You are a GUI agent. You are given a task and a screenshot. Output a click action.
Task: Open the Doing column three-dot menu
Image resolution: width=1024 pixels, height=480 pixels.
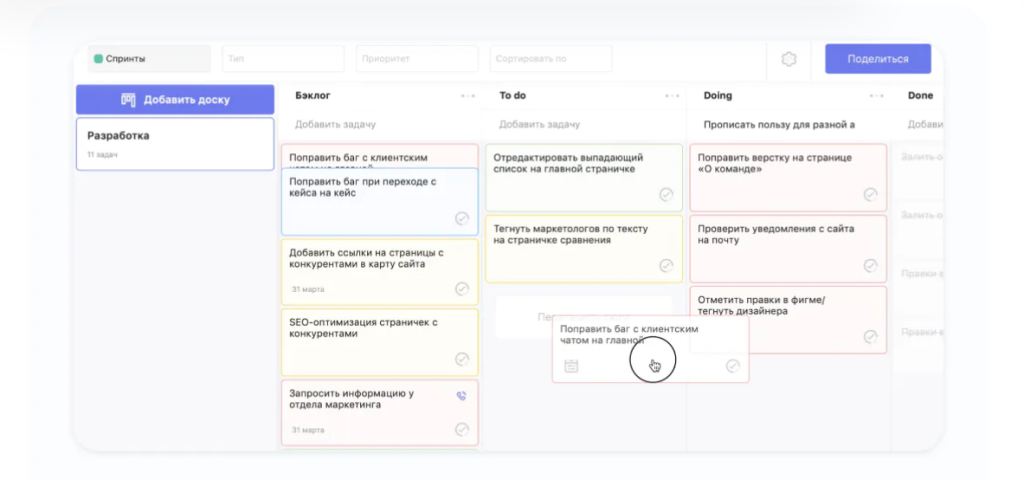(876, 96)
